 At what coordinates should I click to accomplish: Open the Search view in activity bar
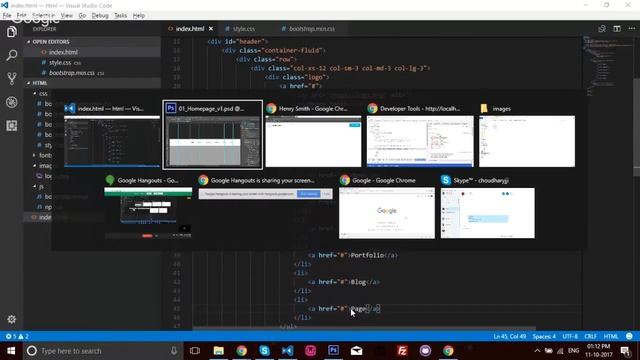11,55
